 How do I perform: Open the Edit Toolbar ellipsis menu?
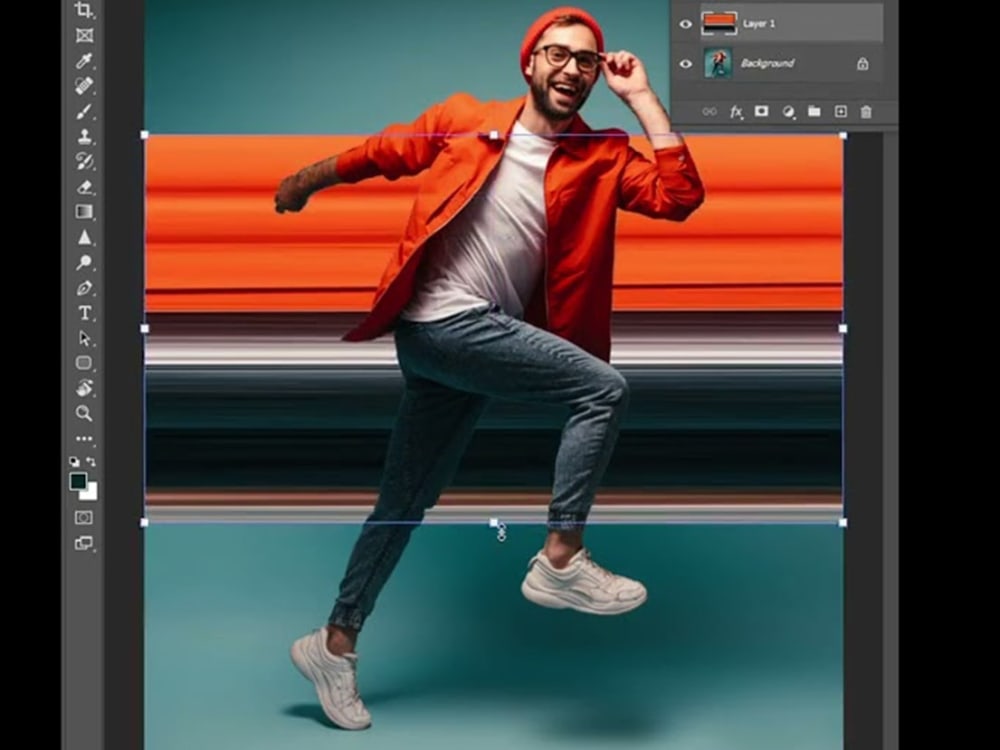coord(85,437)
